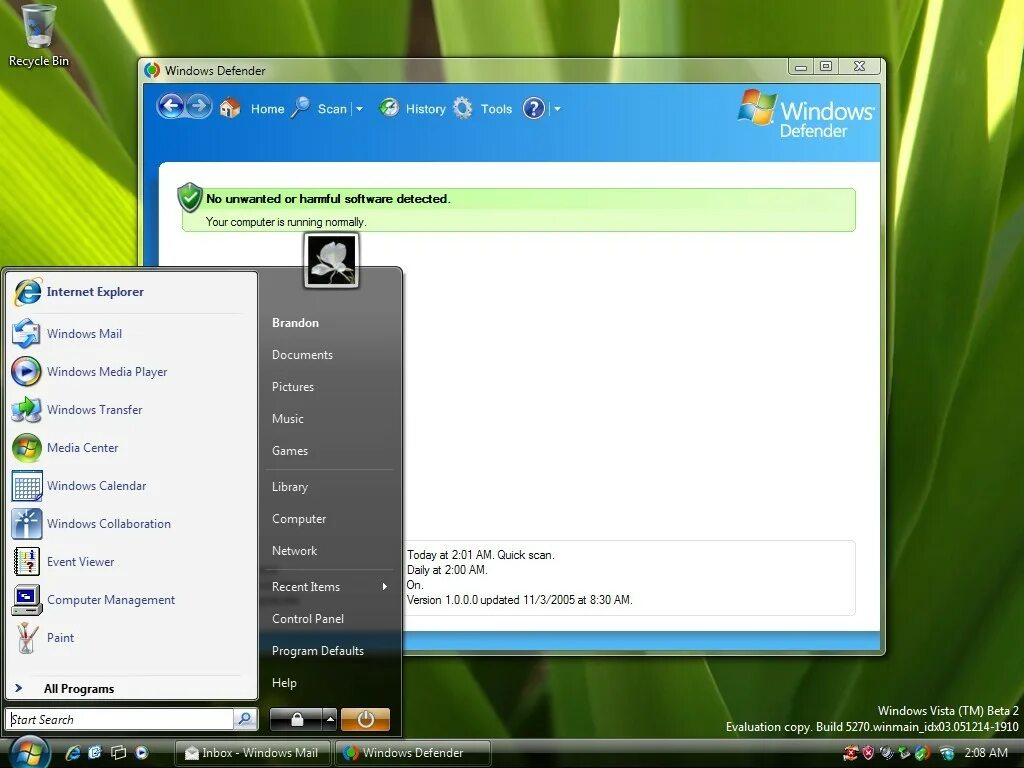The image size is (1024, 768).
Task: Open the lock button's power options arrow
Action: pos(328,719)
